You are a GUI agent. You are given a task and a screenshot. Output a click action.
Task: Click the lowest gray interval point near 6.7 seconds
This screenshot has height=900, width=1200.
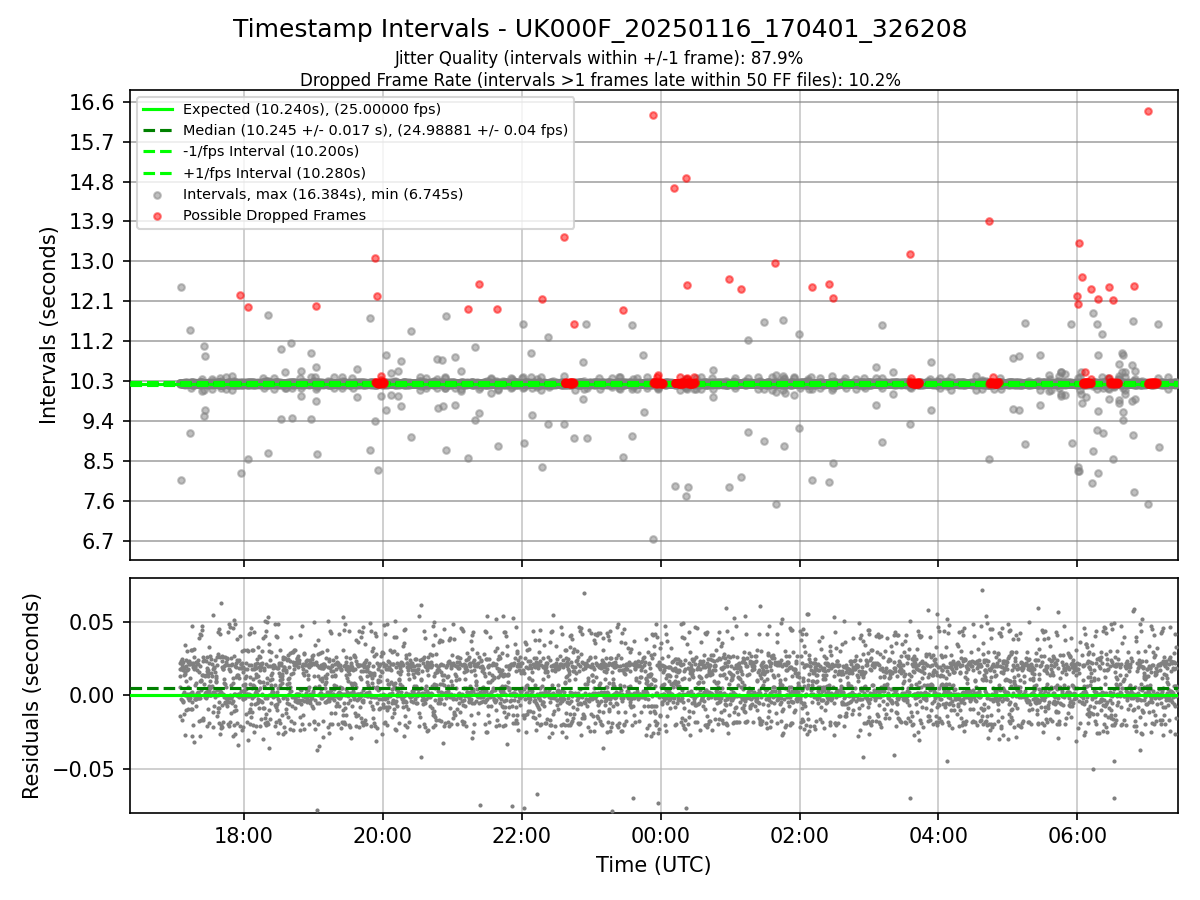point(653,539)
